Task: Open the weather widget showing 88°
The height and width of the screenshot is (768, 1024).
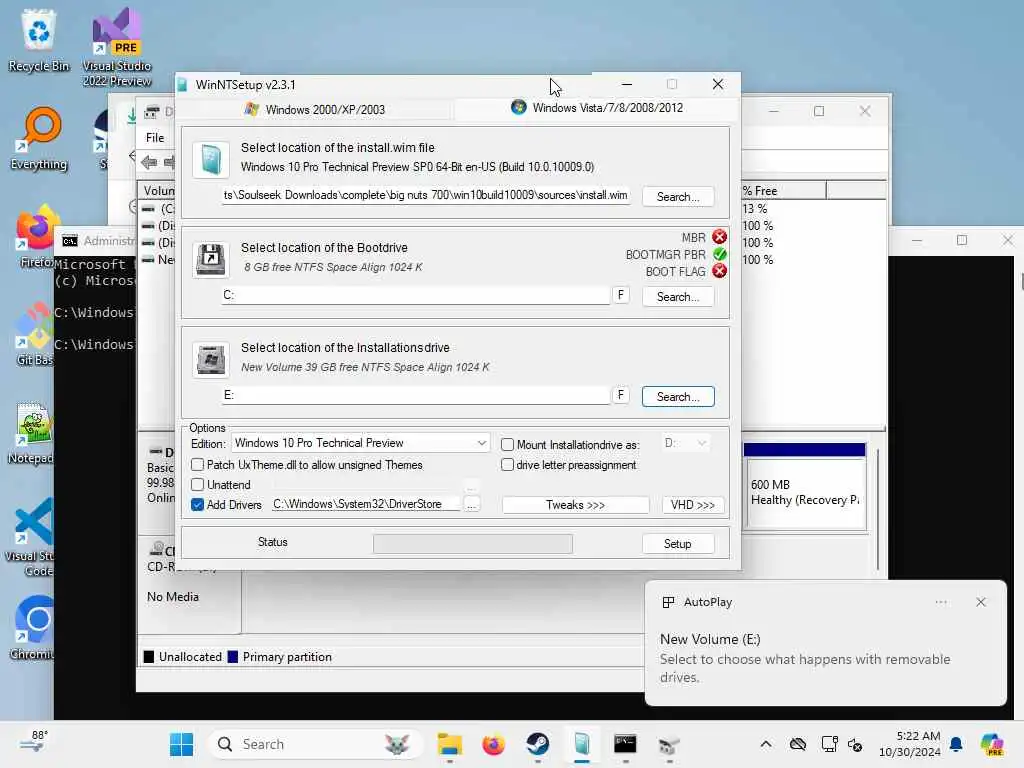Action: click(x=34, y=743)
